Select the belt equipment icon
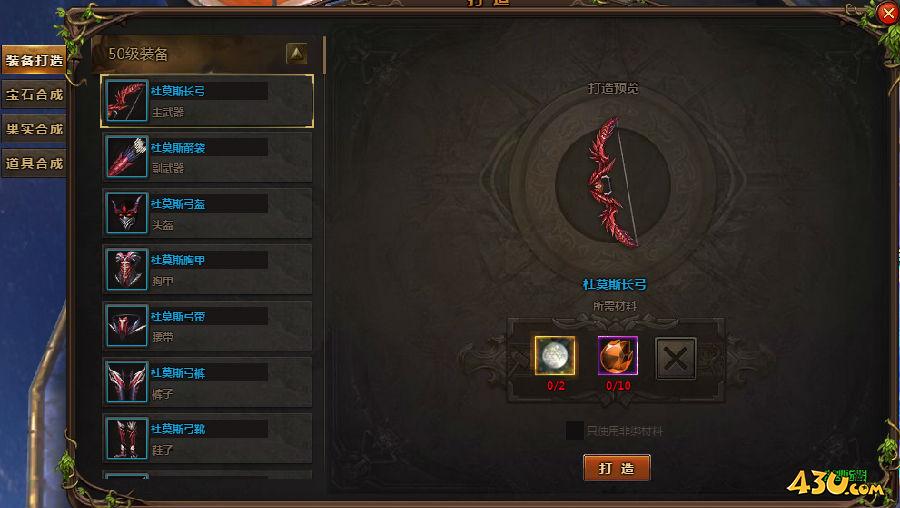The width and height of the screenshot is (900, 508). click(126, 325)
